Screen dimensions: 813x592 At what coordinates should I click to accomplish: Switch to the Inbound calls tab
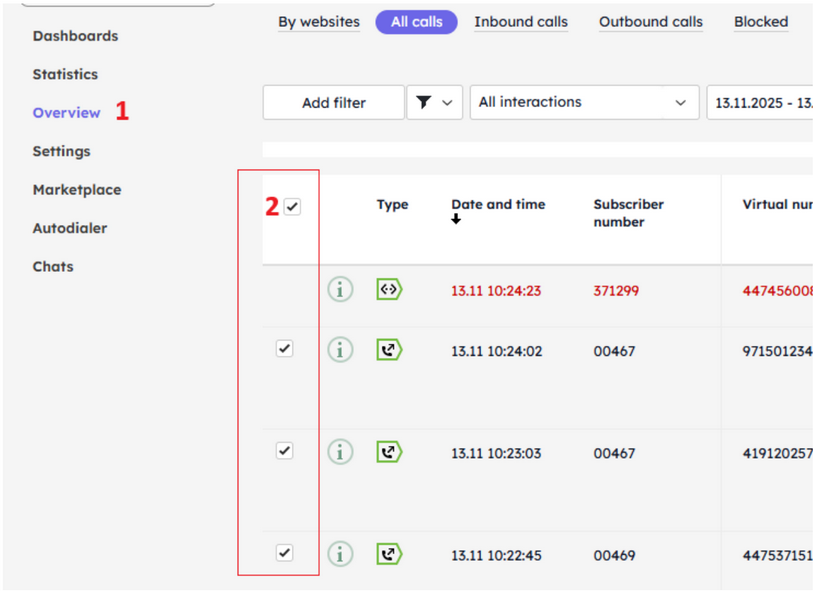click(521, 22)
